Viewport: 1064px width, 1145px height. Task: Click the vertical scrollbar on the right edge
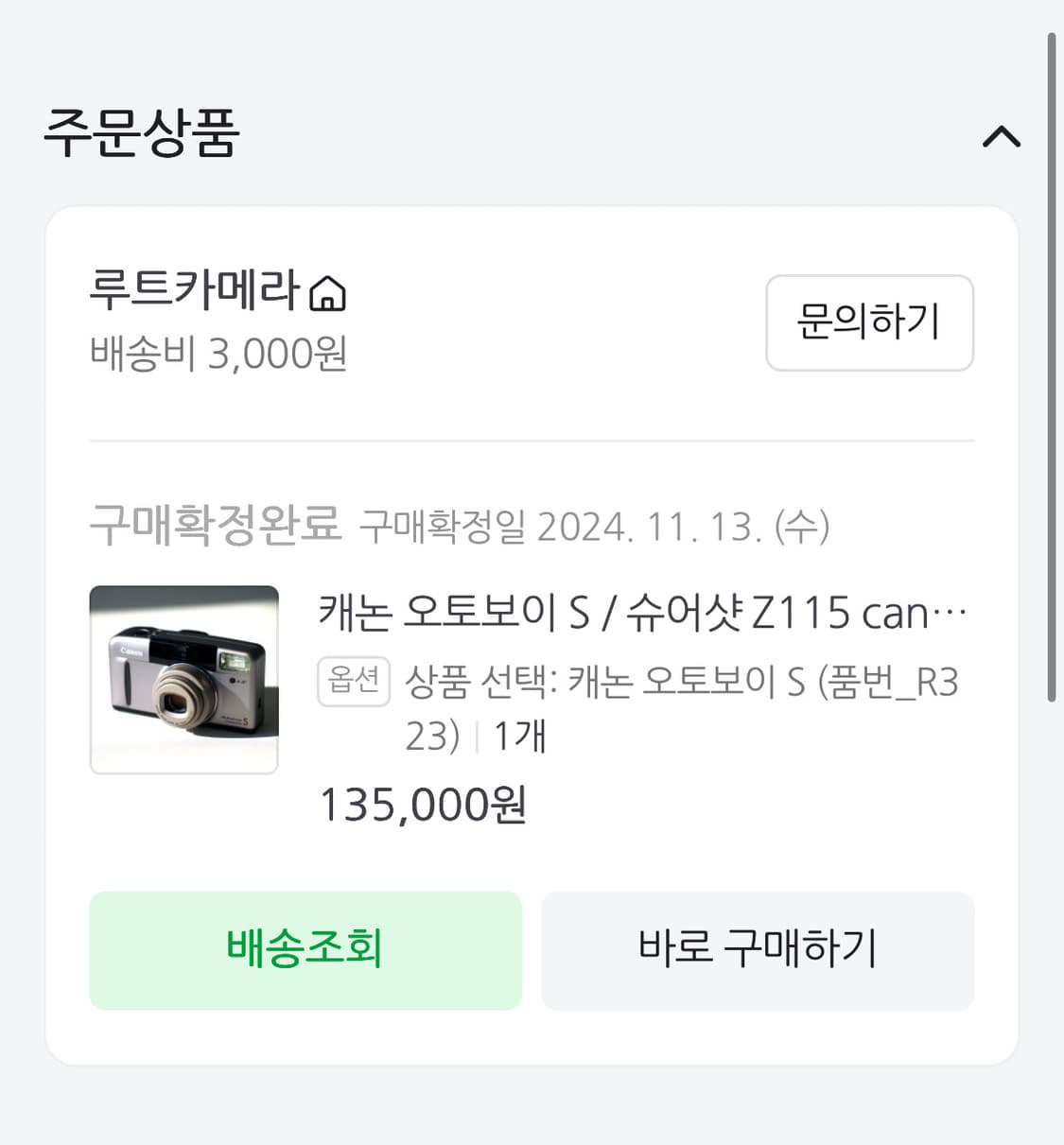tap(1051, 369)
